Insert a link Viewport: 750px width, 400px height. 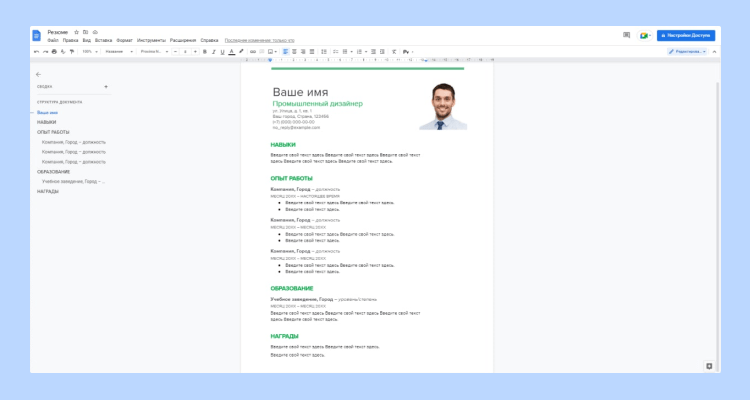[253, 52]
